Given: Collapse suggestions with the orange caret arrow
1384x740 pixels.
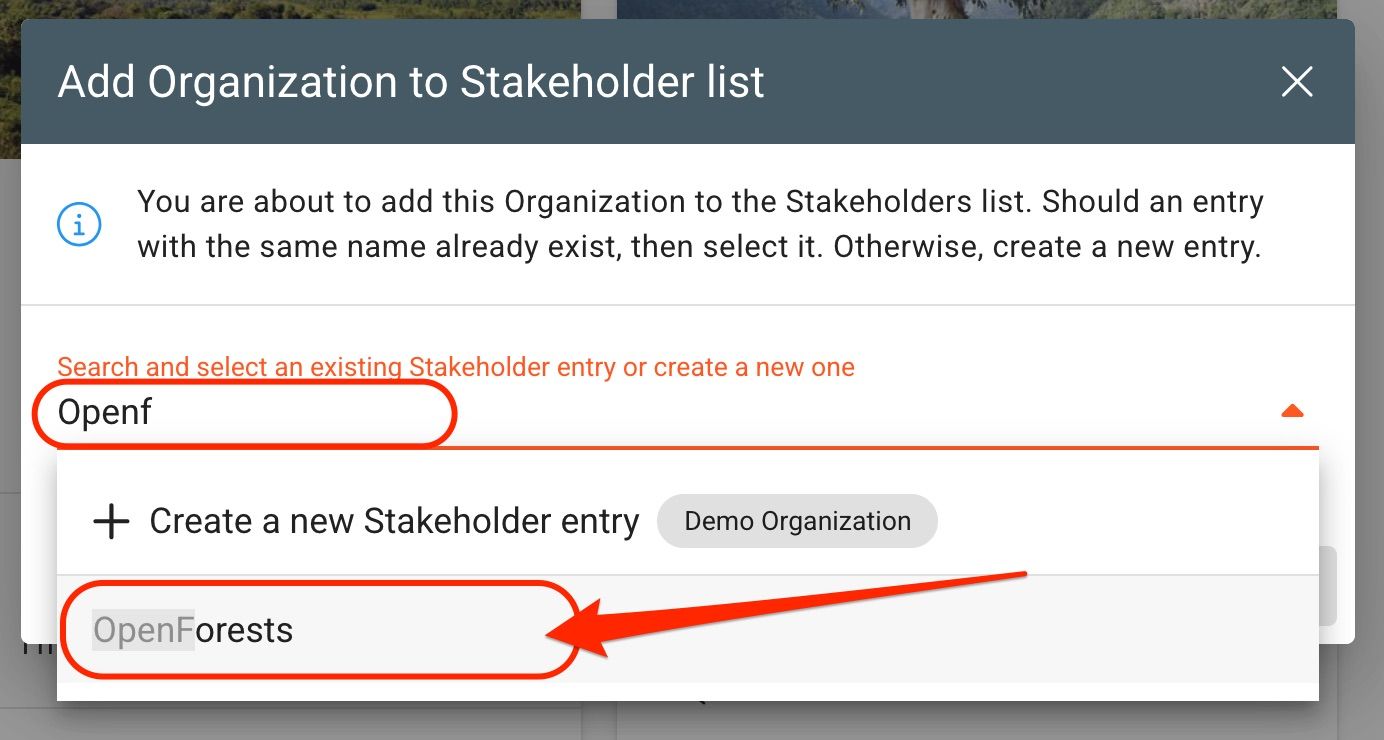Looking at the screenshot, I should (x=1292, y=411).
